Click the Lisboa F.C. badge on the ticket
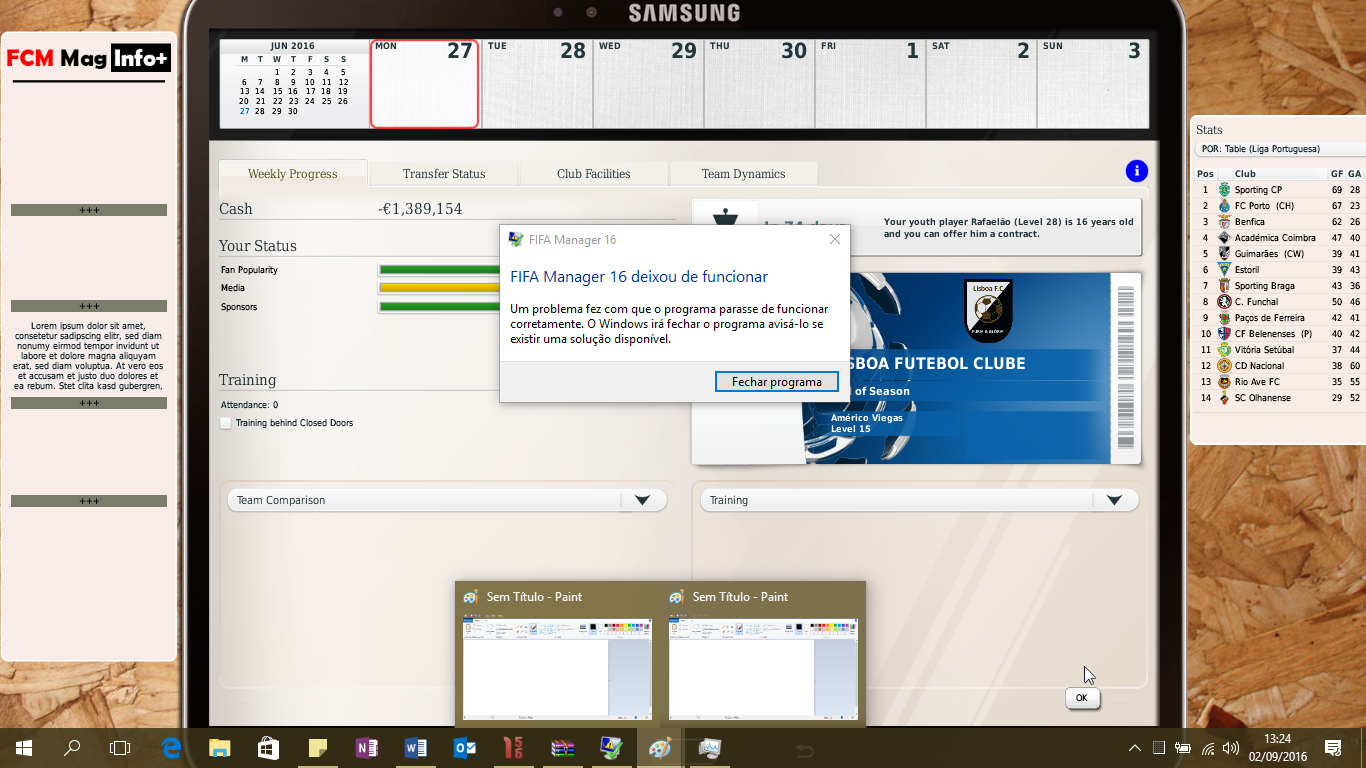This screenshot has width=1366, height=768. pyautogui.click(x=989, y=311)
